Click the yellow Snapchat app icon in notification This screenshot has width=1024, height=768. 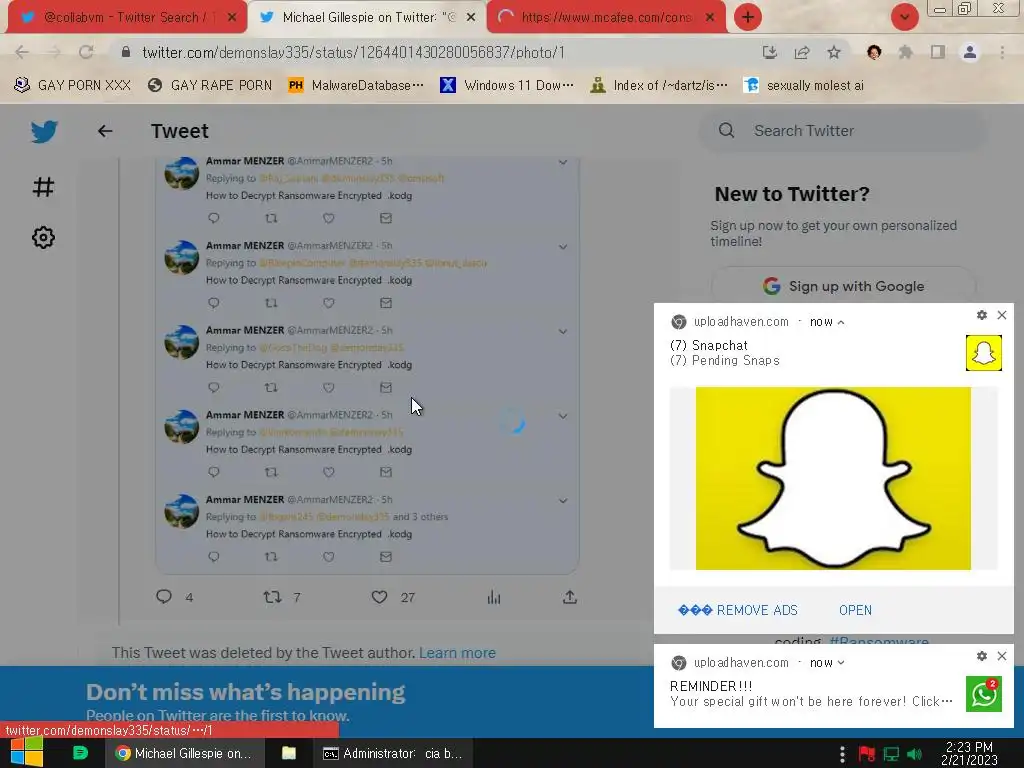click(x=984, y=353)
